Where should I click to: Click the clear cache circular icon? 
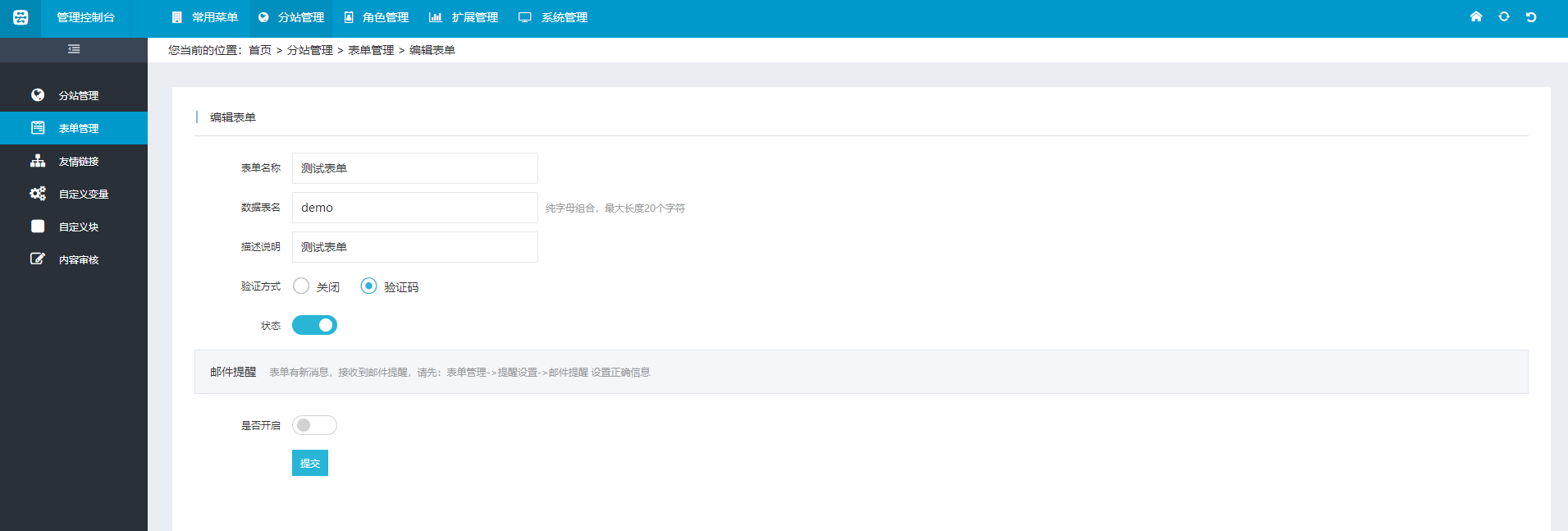click(x=1504, y=16)
